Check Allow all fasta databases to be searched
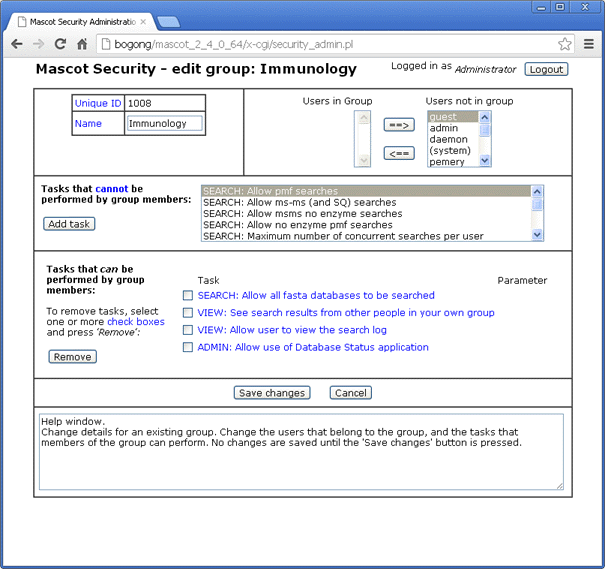Viewport: 605px width, 569px height. click(188, 295)
